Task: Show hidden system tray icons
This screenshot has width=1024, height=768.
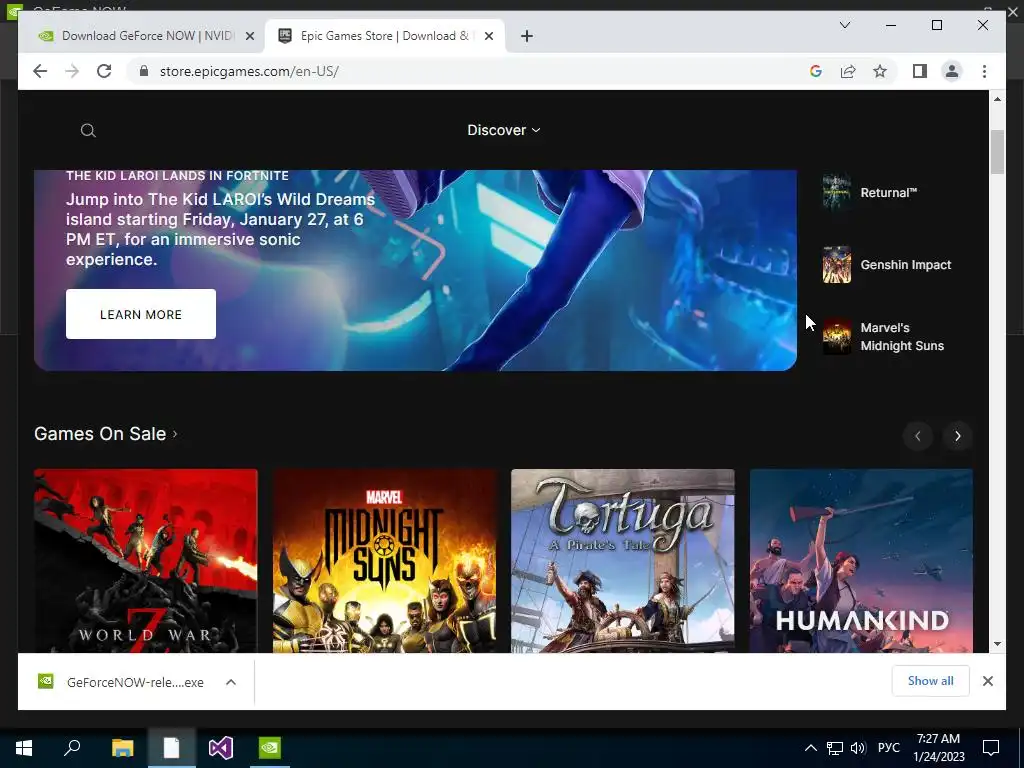Action: click(x=810, y=748)
